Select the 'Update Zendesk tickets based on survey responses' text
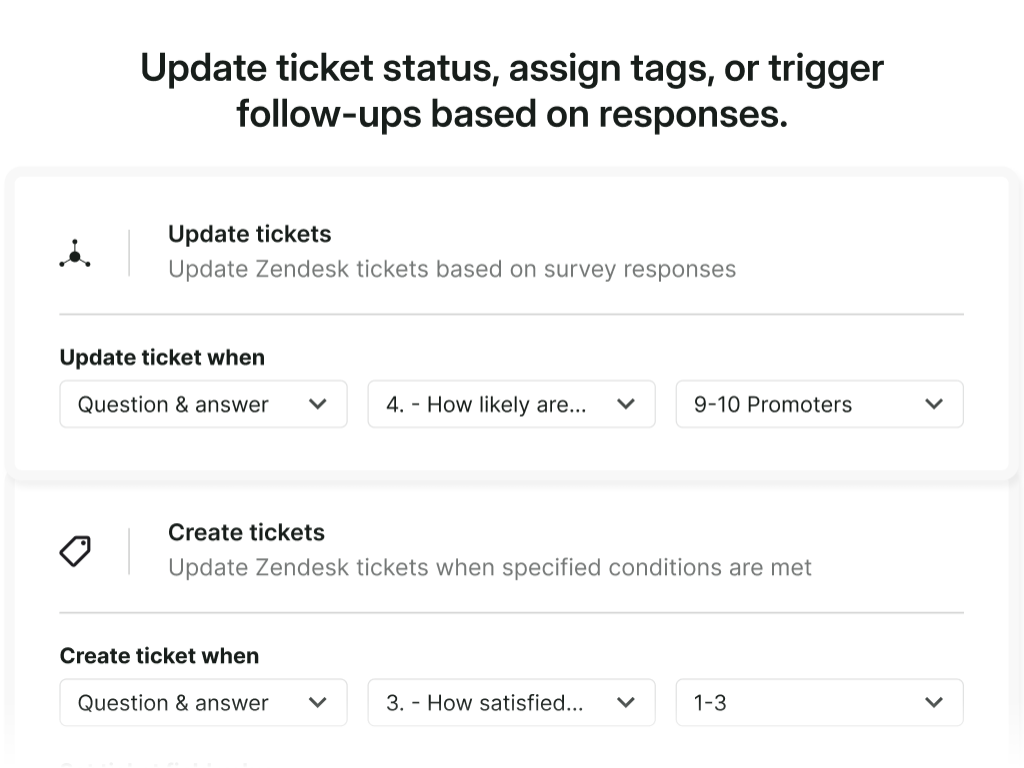This screenshot has height=768, width=1024. coord(452,269)
